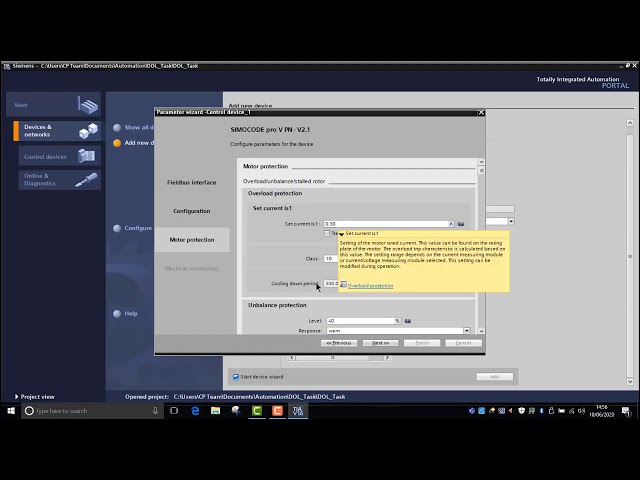Open orange Camtasia recorder icon on taskbar
The height and width of the screenshot is (480, 640).
coord(277,411)
